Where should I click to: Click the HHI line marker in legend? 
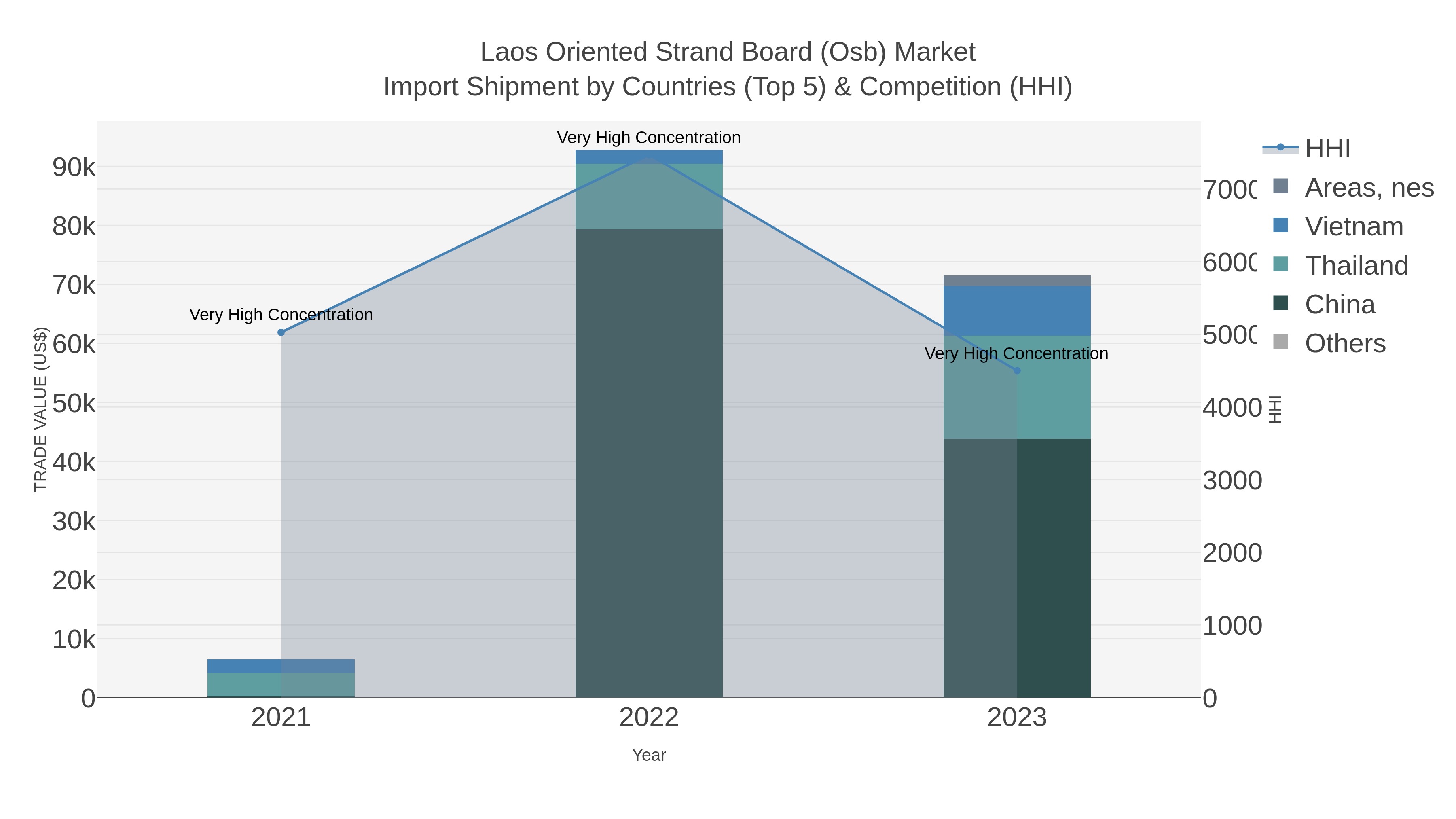pyautogui.click(x=1280, y=148)
